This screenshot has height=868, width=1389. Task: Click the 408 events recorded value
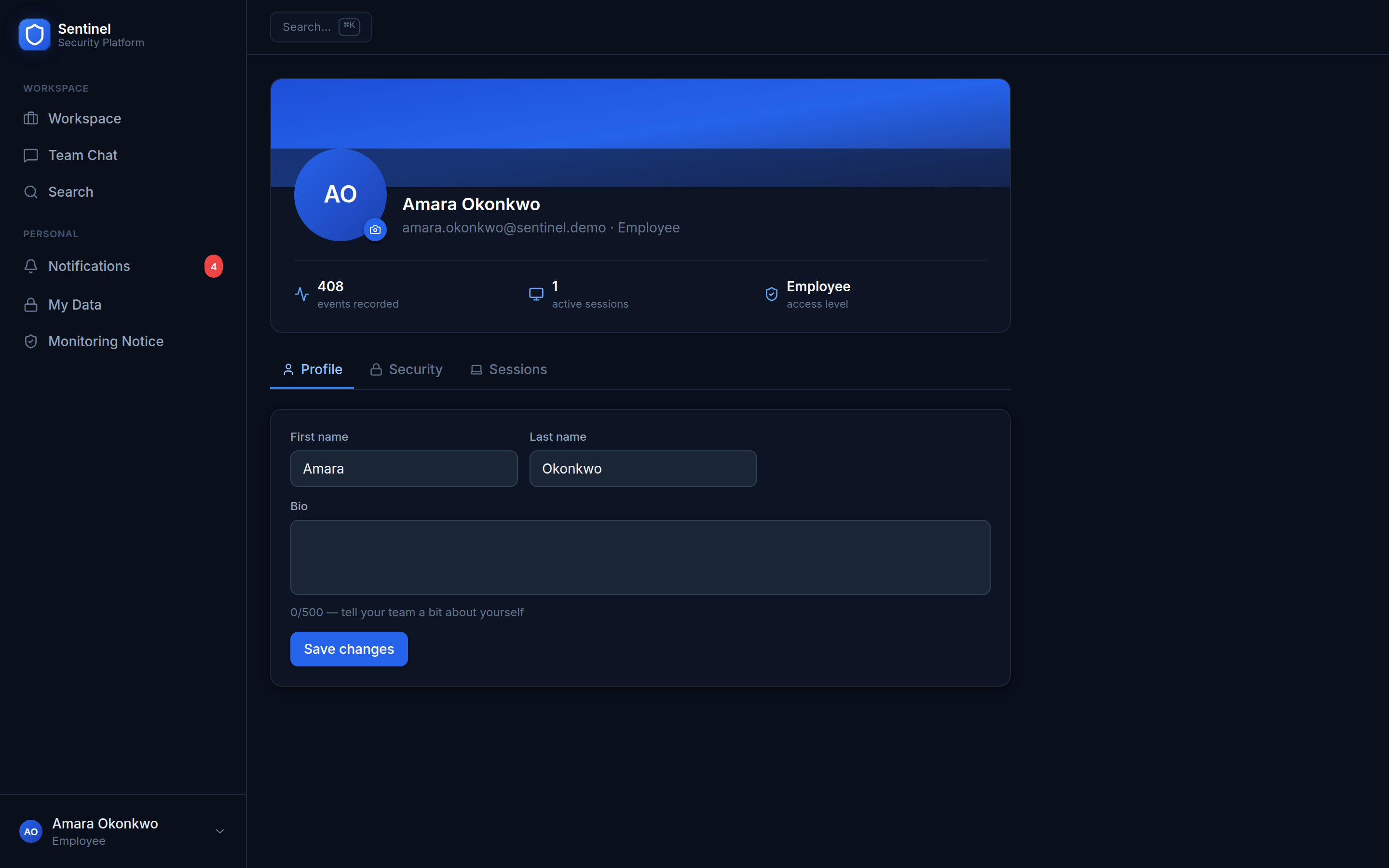click(x=330, y=286)
